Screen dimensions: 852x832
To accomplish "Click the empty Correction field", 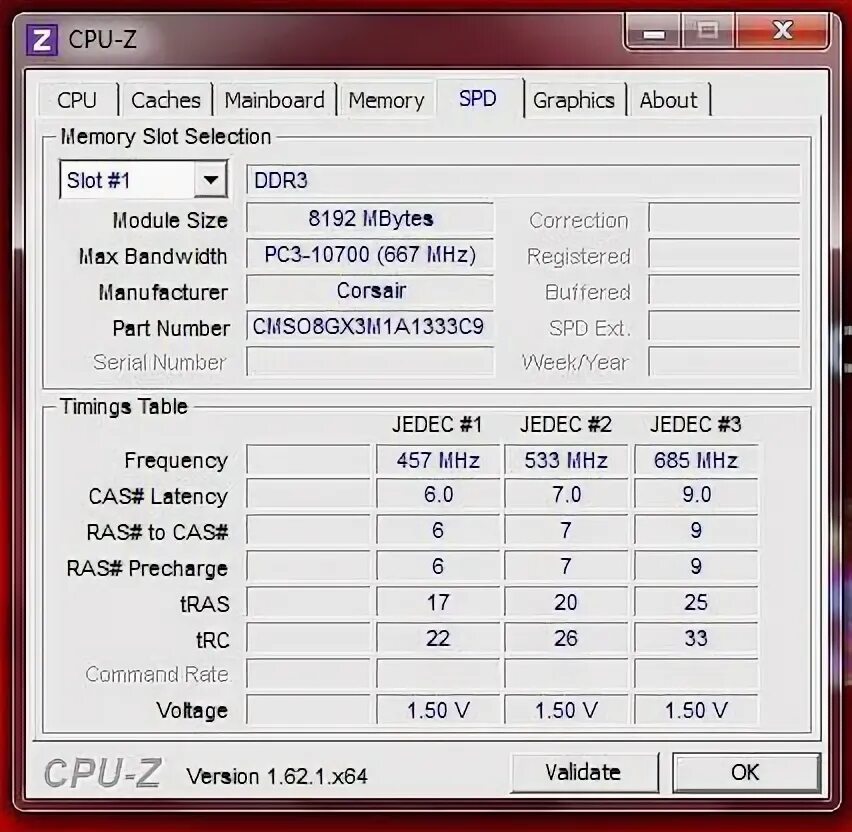I will [724, 218].
